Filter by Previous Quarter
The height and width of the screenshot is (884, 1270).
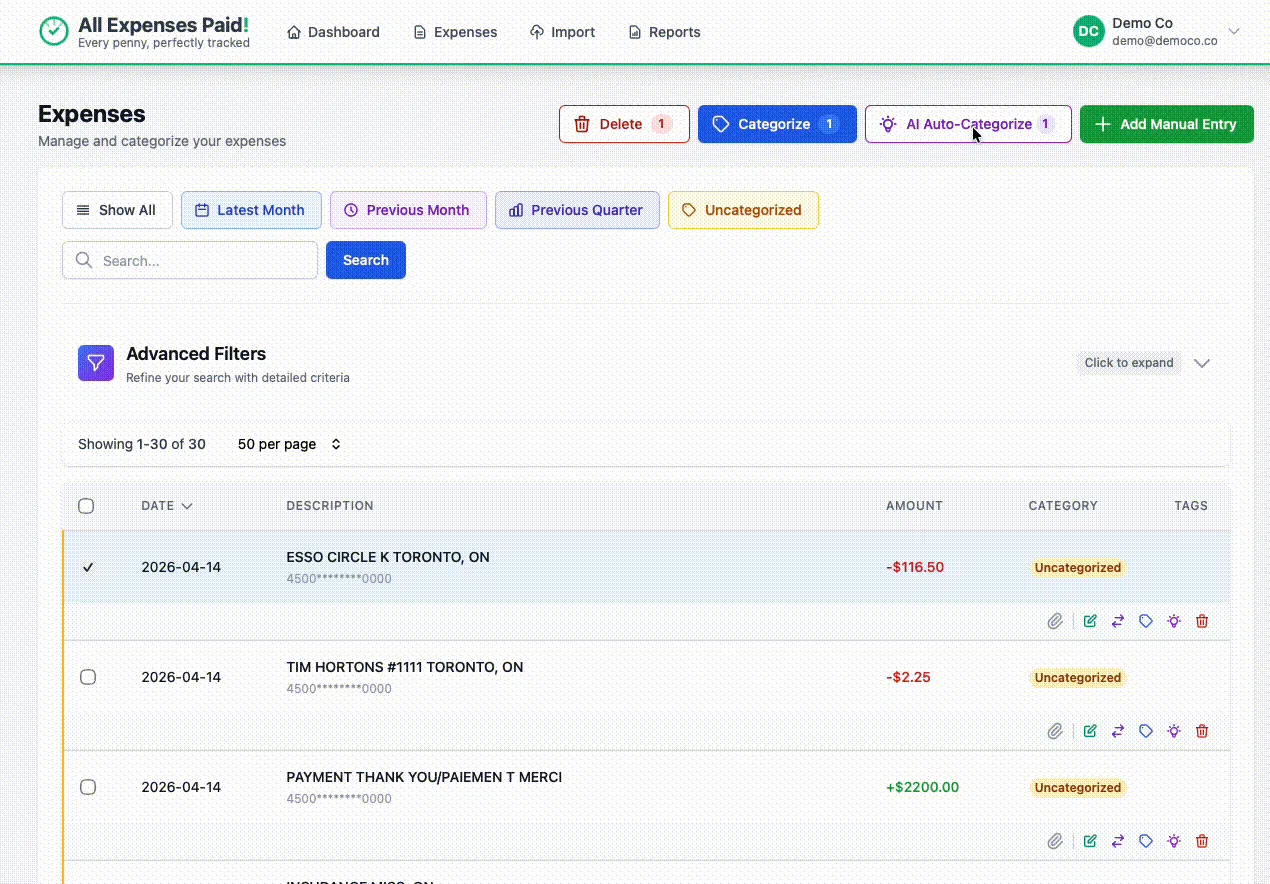tap(577, 210)
